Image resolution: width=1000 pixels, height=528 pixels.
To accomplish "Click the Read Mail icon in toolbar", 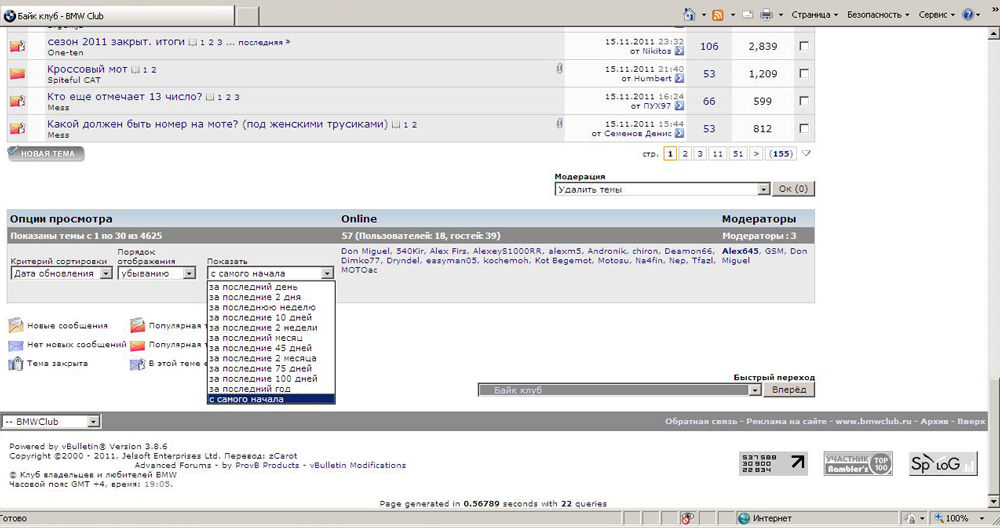I will [x=747, y=15].
